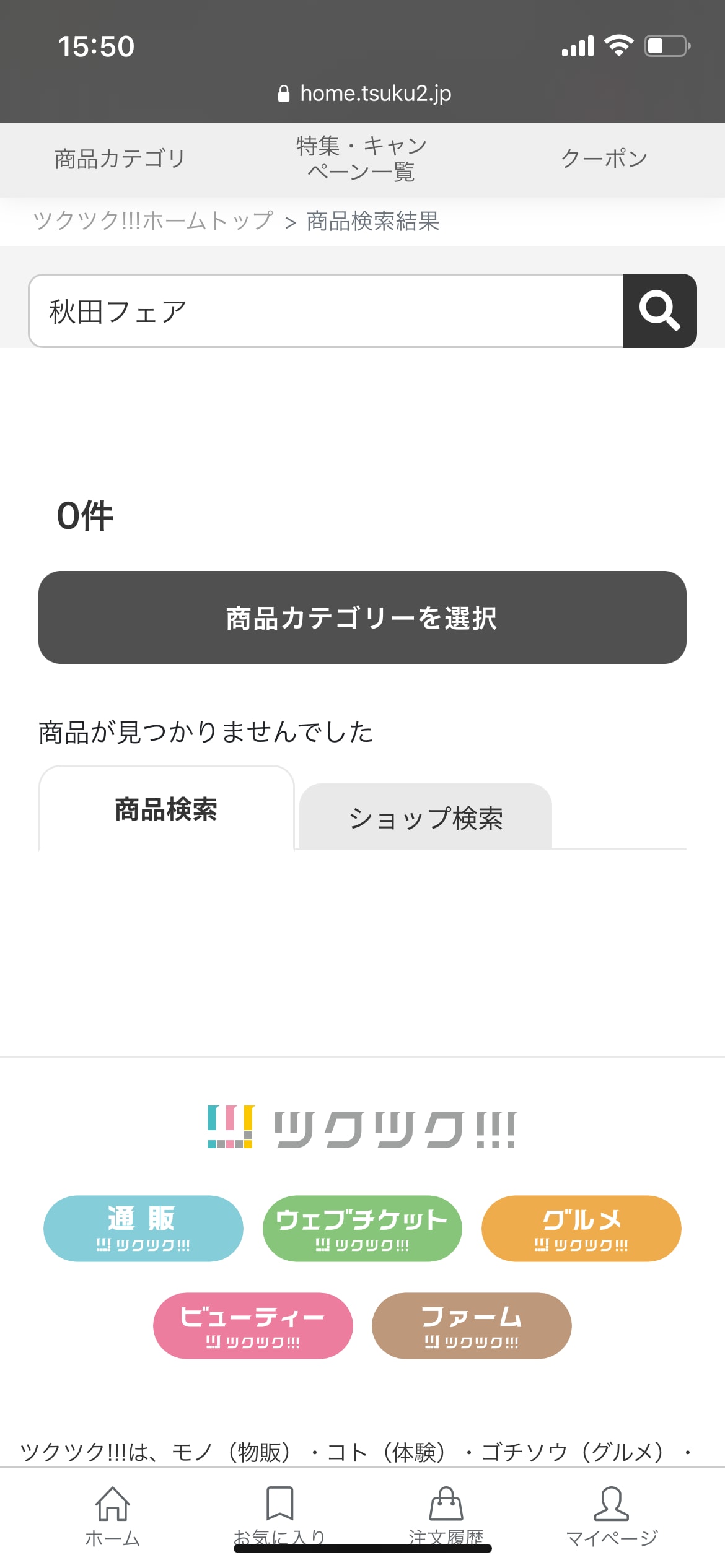725x1568 pixels.
Task: Tap the home.tsuku2.jp address bar
Action: (x=364, y=94)
